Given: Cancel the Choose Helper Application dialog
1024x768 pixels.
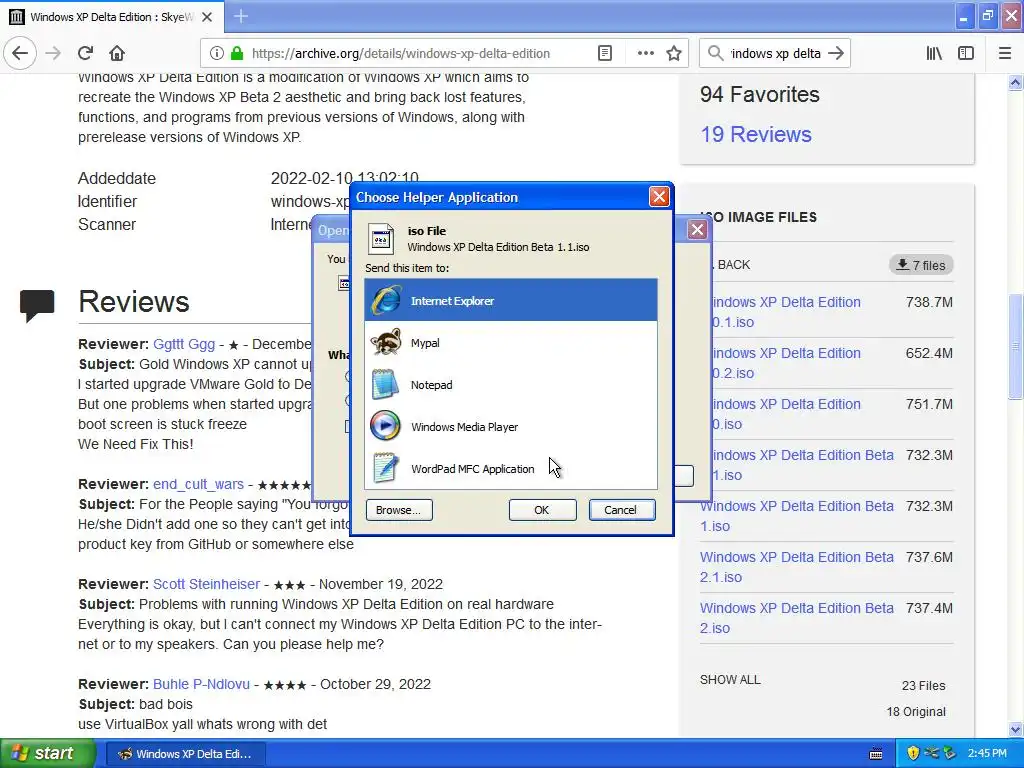Looking at the screenshot, I should 621,510.
